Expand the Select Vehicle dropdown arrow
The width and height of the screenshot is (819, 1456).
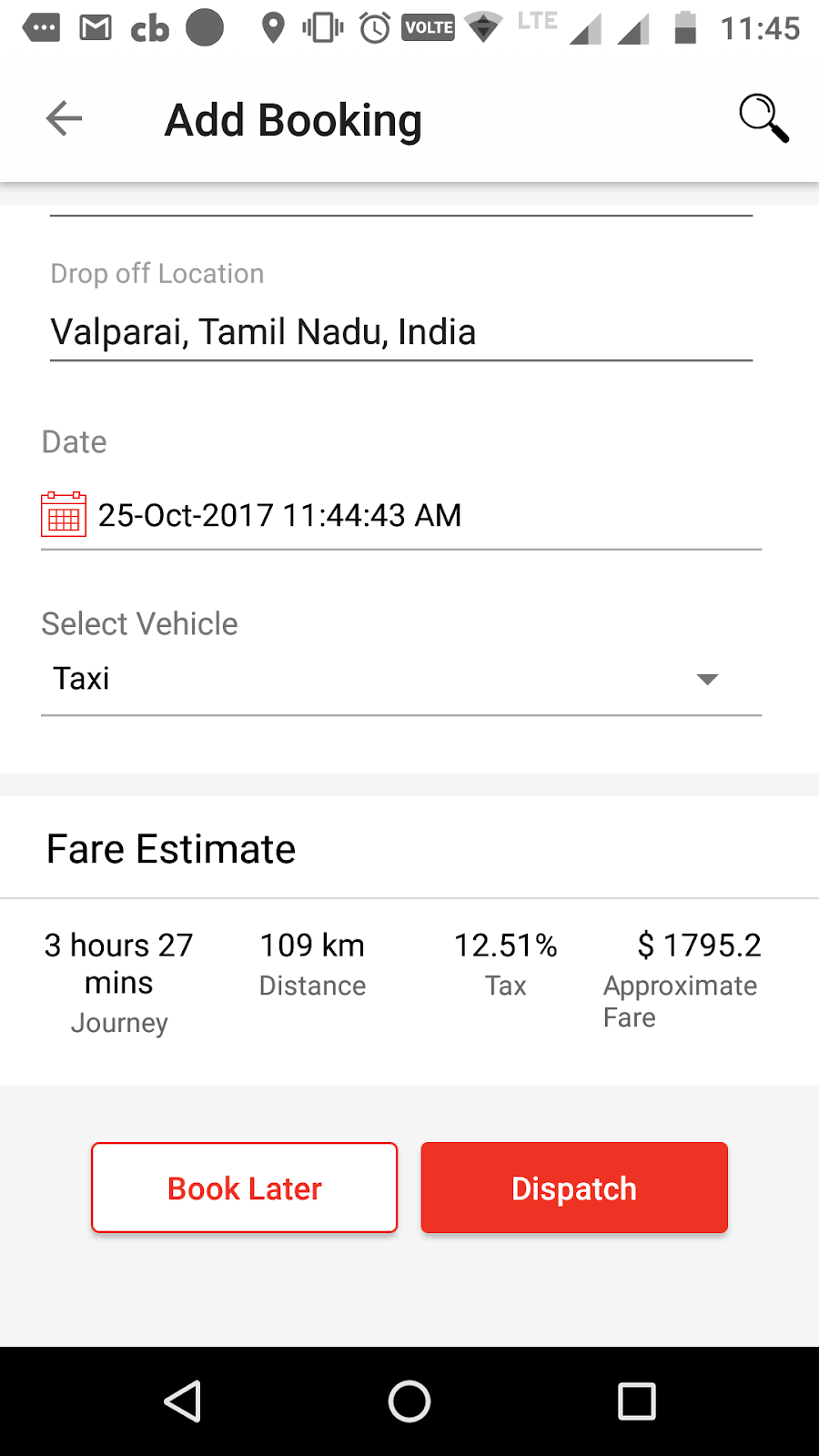[707, 679]
